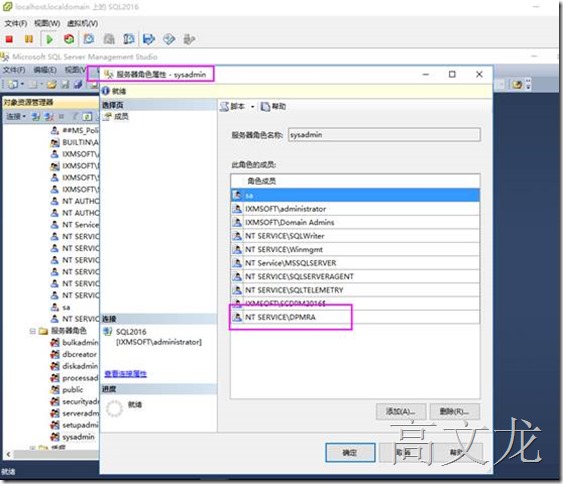Screen dimensions: 563x484
Task: Open File menu of the VM window
Action: 15,23
